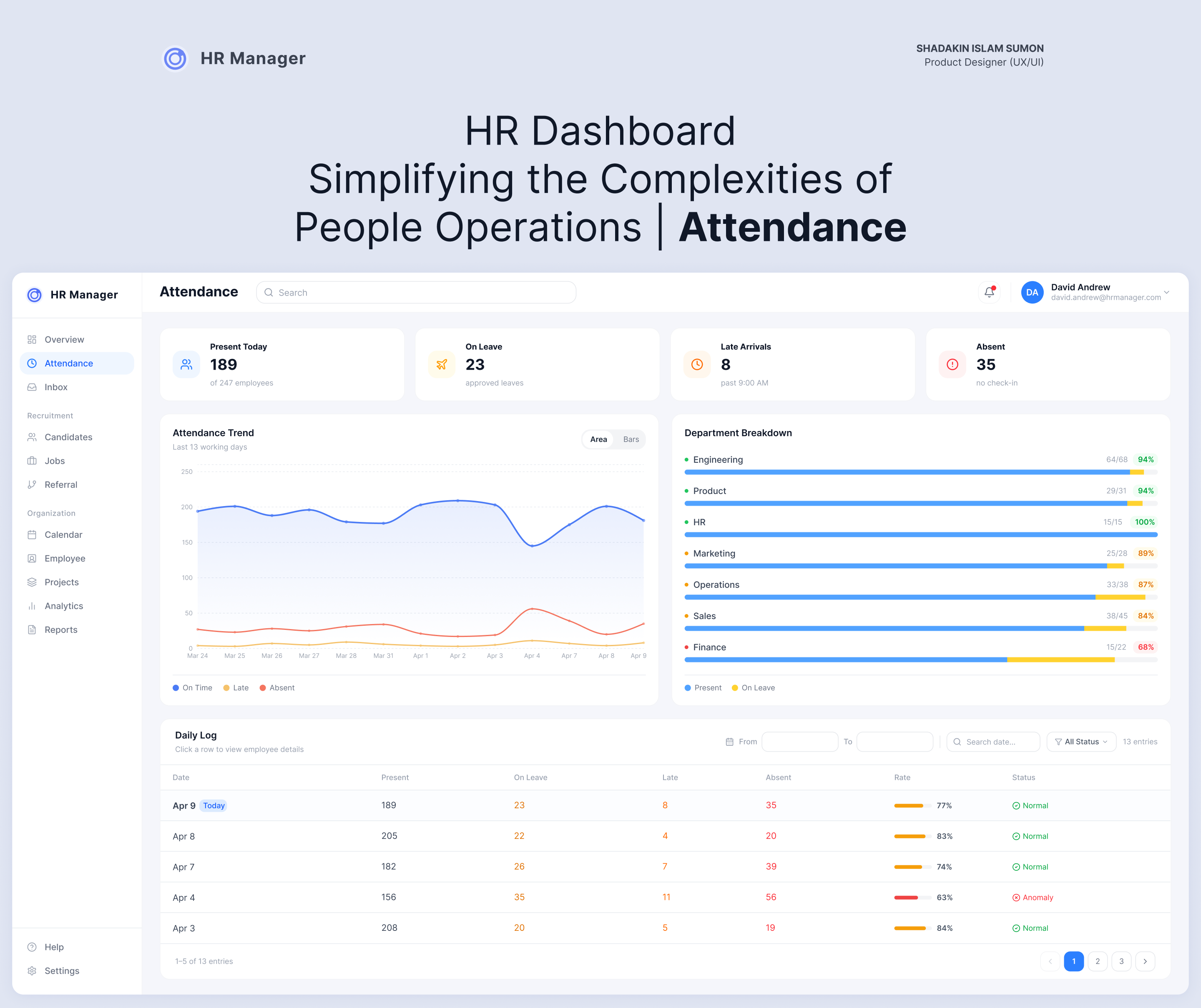Viewport: 1201px width, 1008px height.
Task: Select the Candidates icon under Recruitment
Action: pos(32,437)
